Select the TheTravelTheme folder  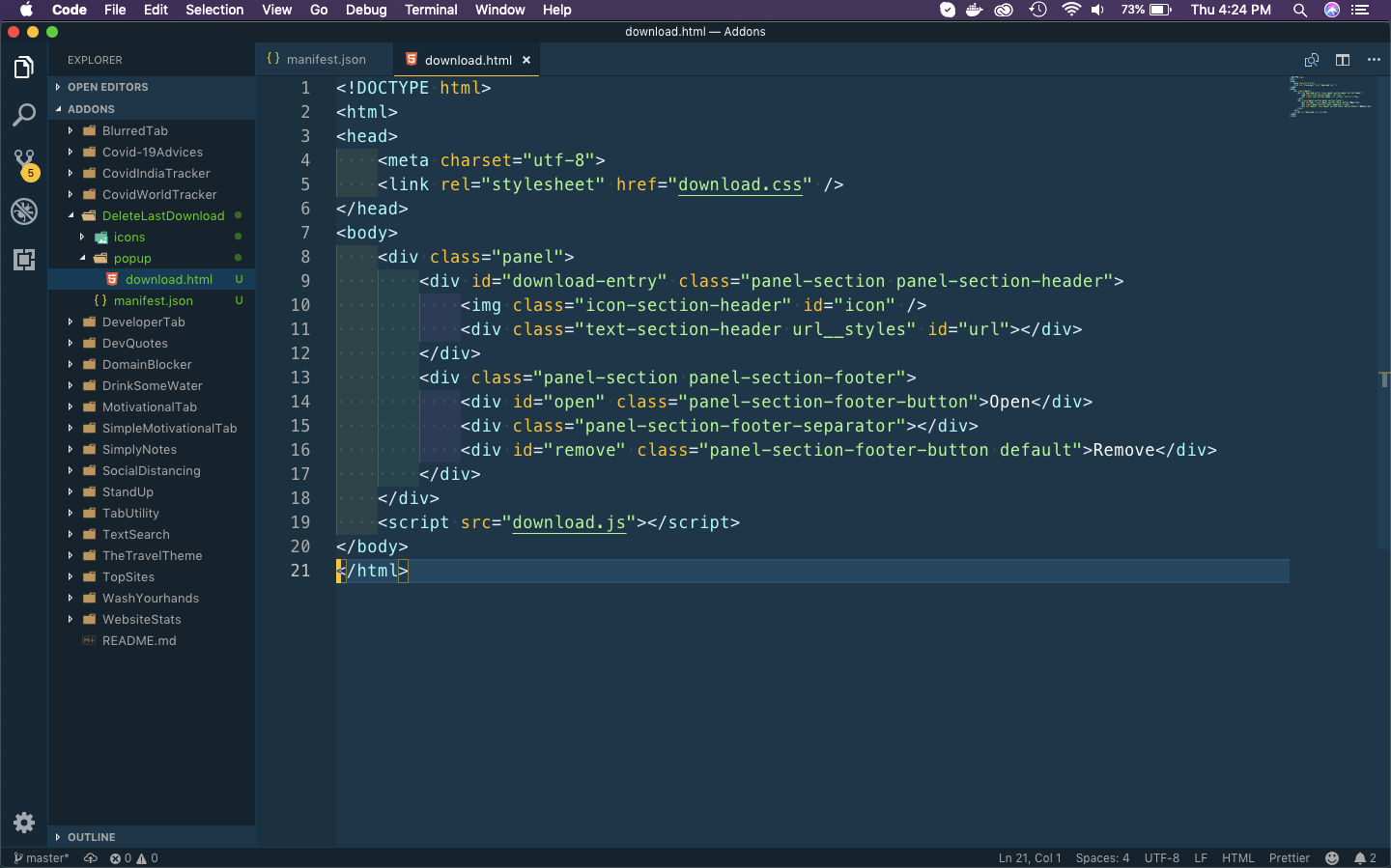coord(152,555)
